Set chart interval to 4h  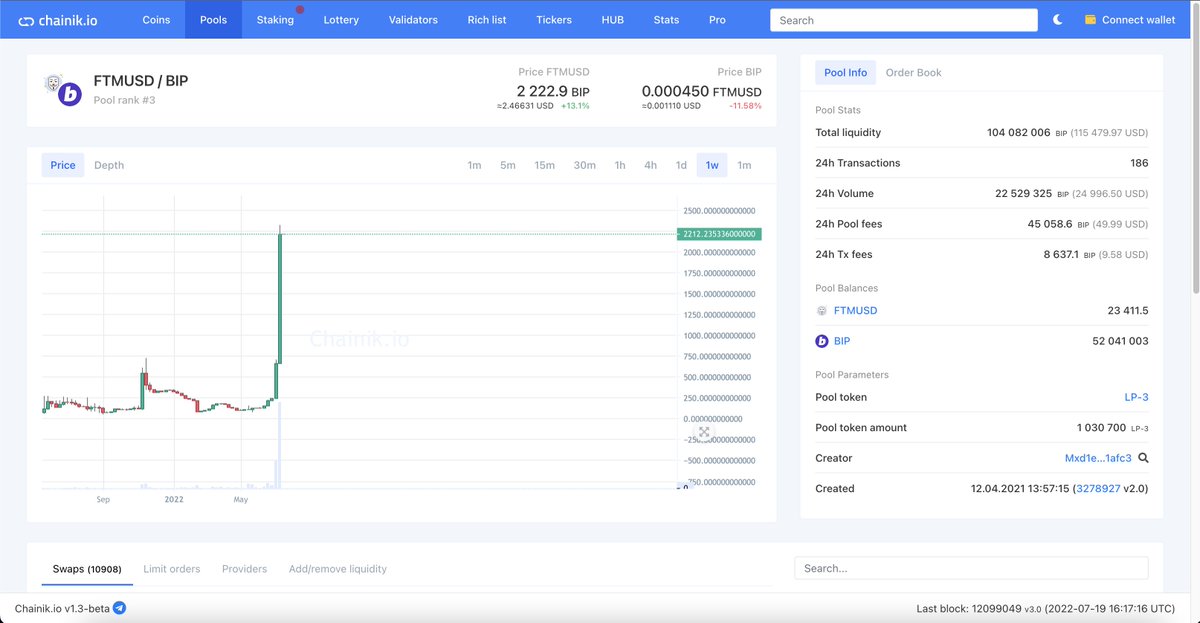click(650, 165)
